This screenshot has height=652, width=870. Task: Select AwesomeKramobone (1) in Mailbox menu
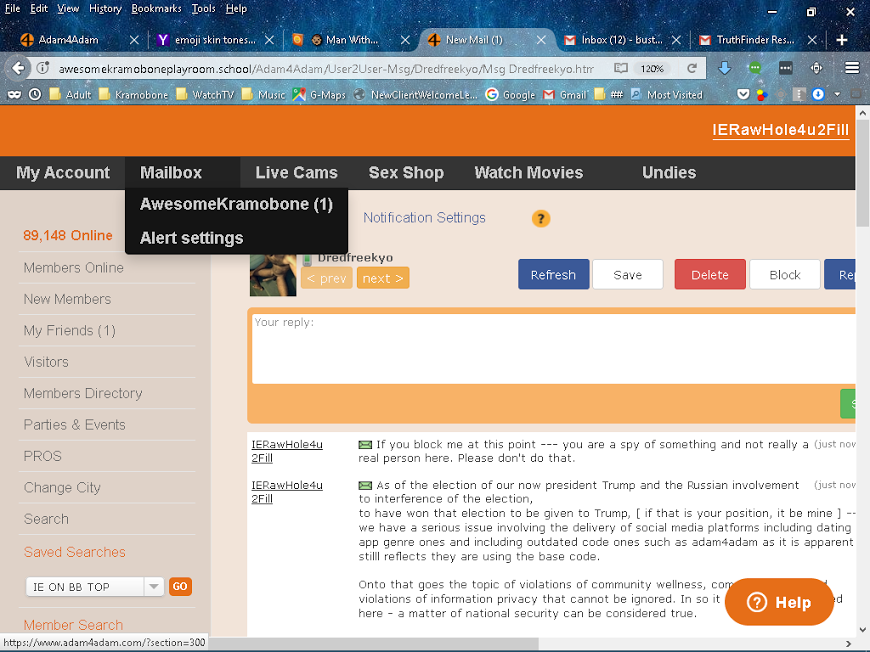pyautogui.click(x=236, y=204)
